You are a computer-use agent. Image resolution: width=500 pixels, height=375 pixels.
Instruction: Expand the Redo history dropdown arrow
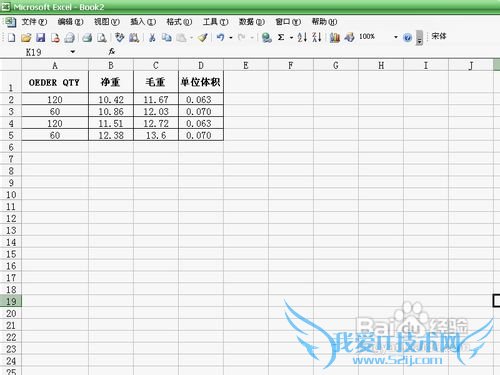coord(252,38)
